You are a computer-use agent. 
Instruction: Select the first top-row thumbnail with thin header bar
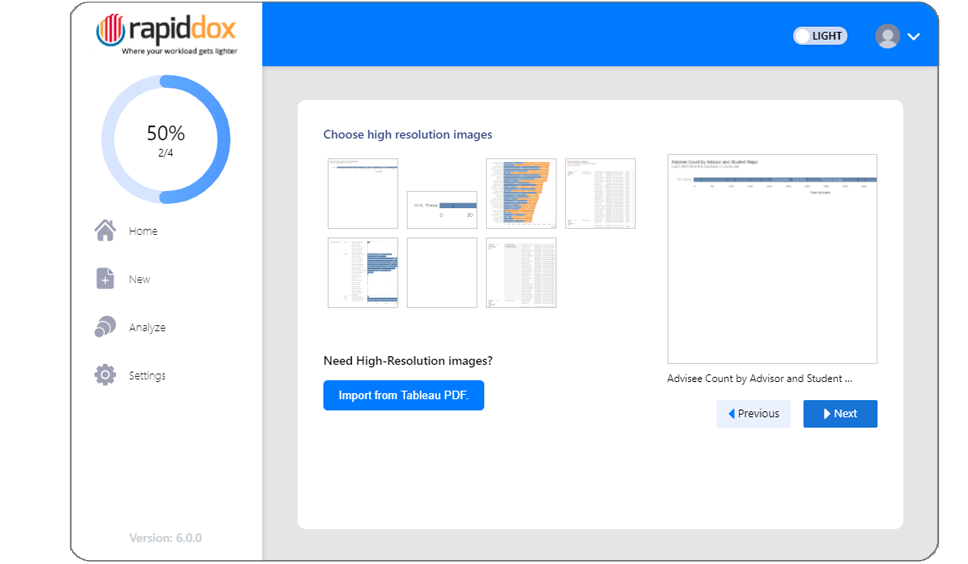coord(363,193)
